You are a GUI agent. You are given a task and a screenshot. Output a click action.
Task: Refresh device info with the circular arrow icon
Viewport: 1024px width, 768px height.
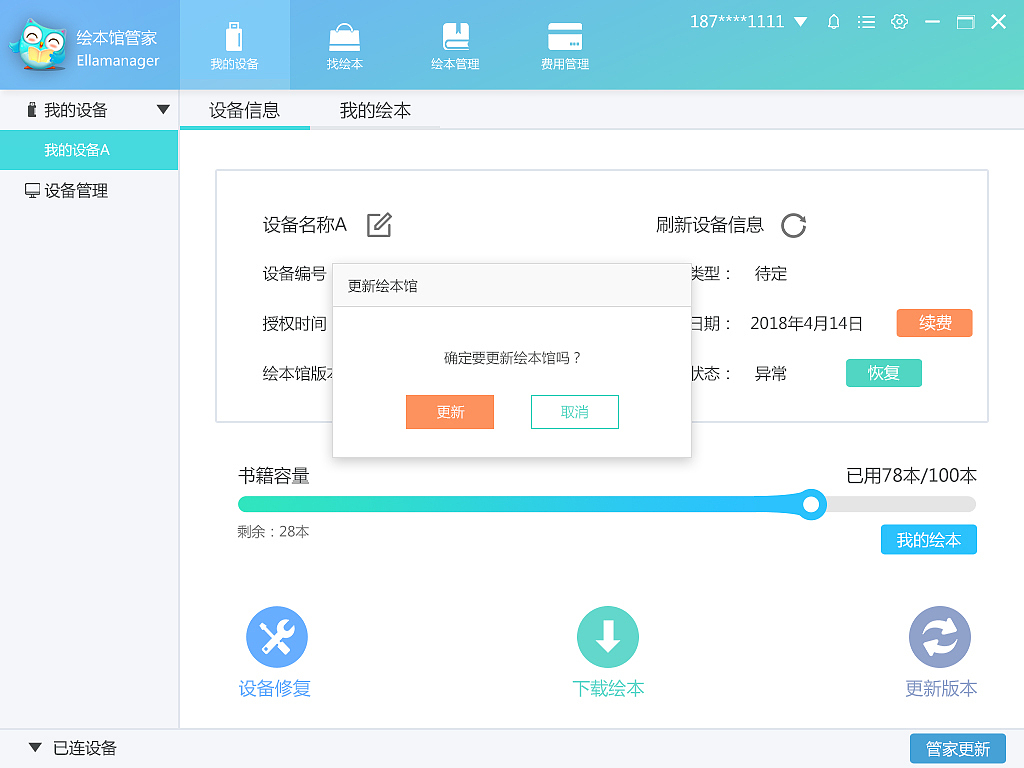(x=793, y=226)
